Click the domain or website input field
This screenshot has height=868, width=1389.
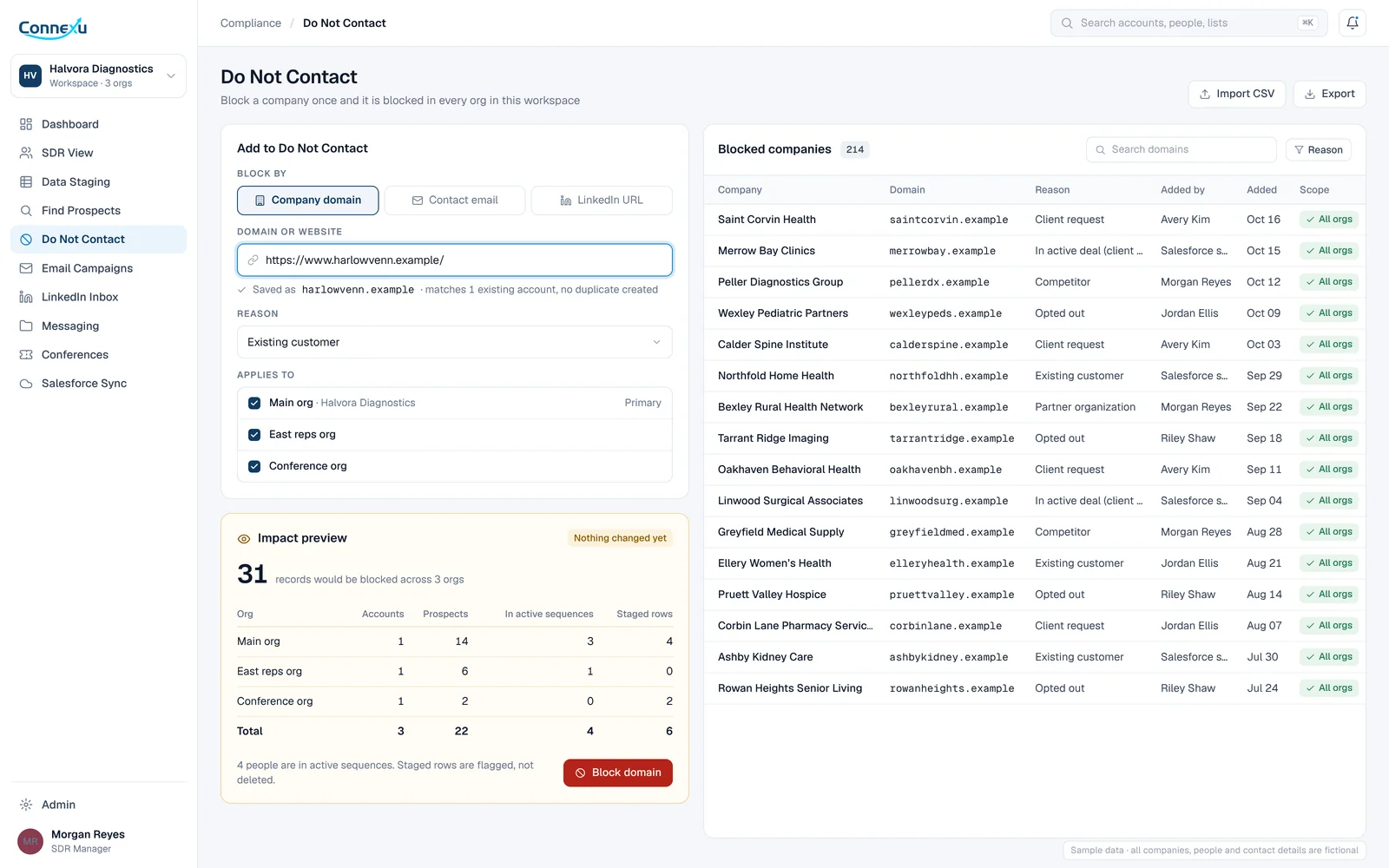tap(455, 260)
